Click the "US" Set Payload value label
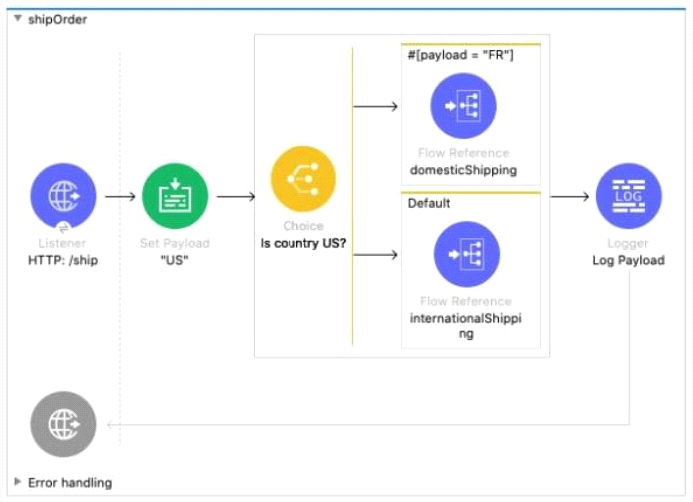693x502 pixels. (x=175, y=260)
